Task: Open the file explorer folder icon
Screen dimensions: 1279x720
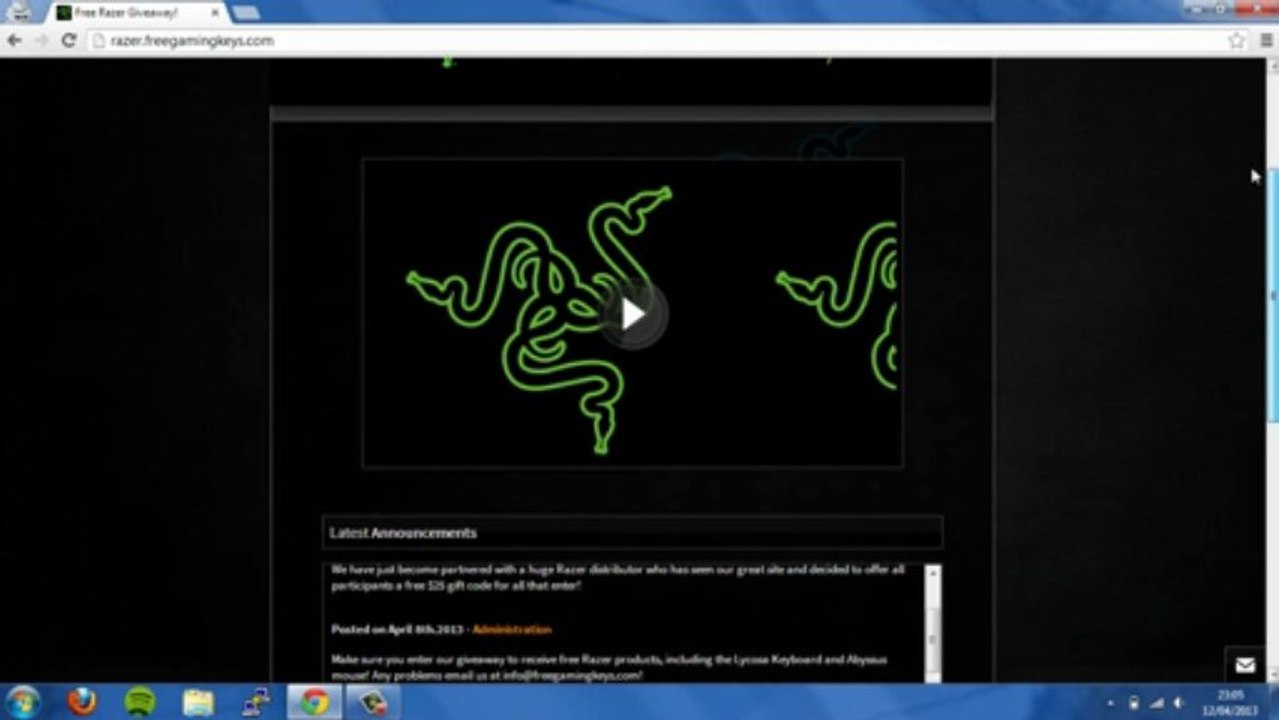Action: click(198, 702)
